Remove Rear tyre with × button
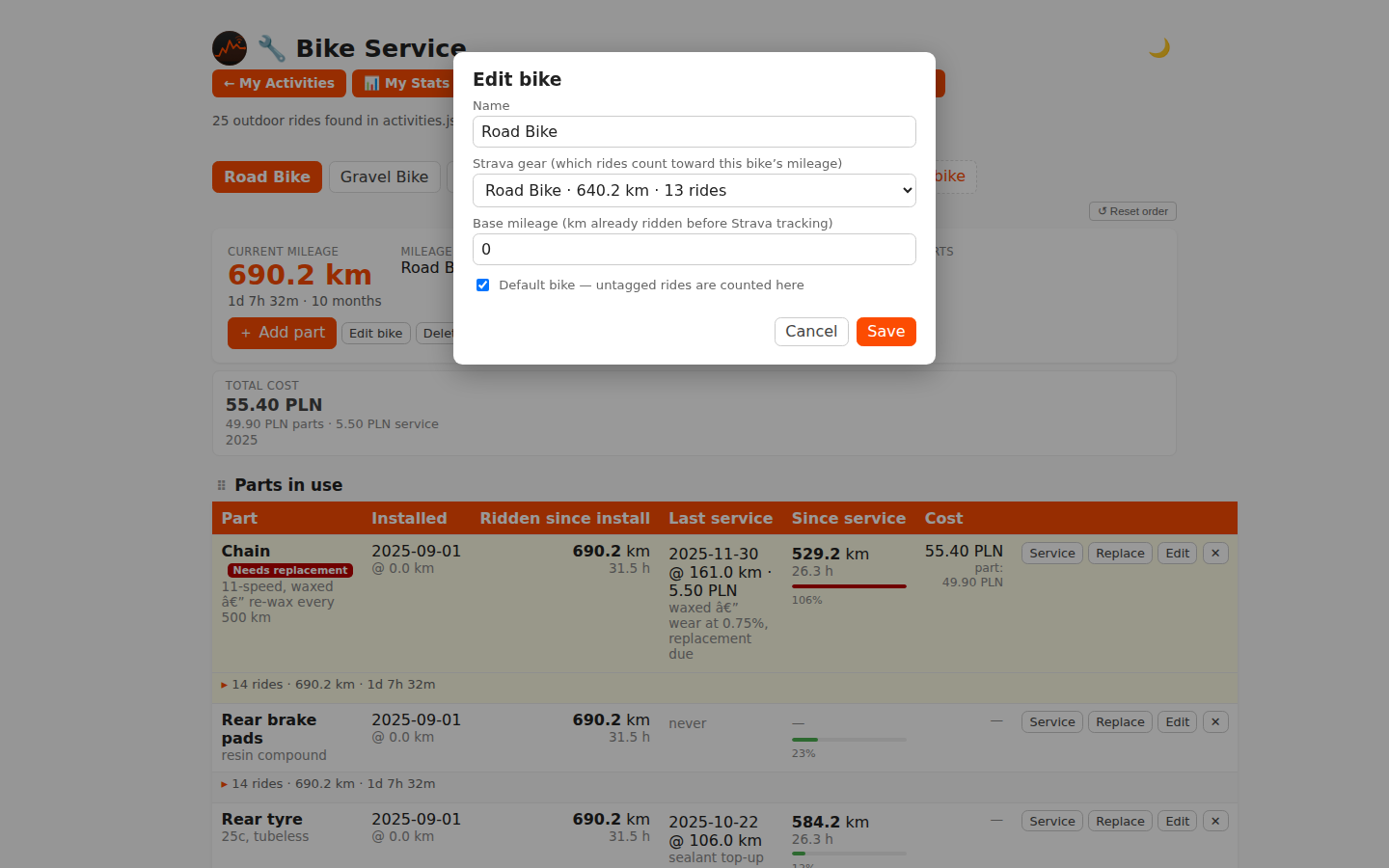Viewport: 1389px width, 868px height. coord(1215,822)
